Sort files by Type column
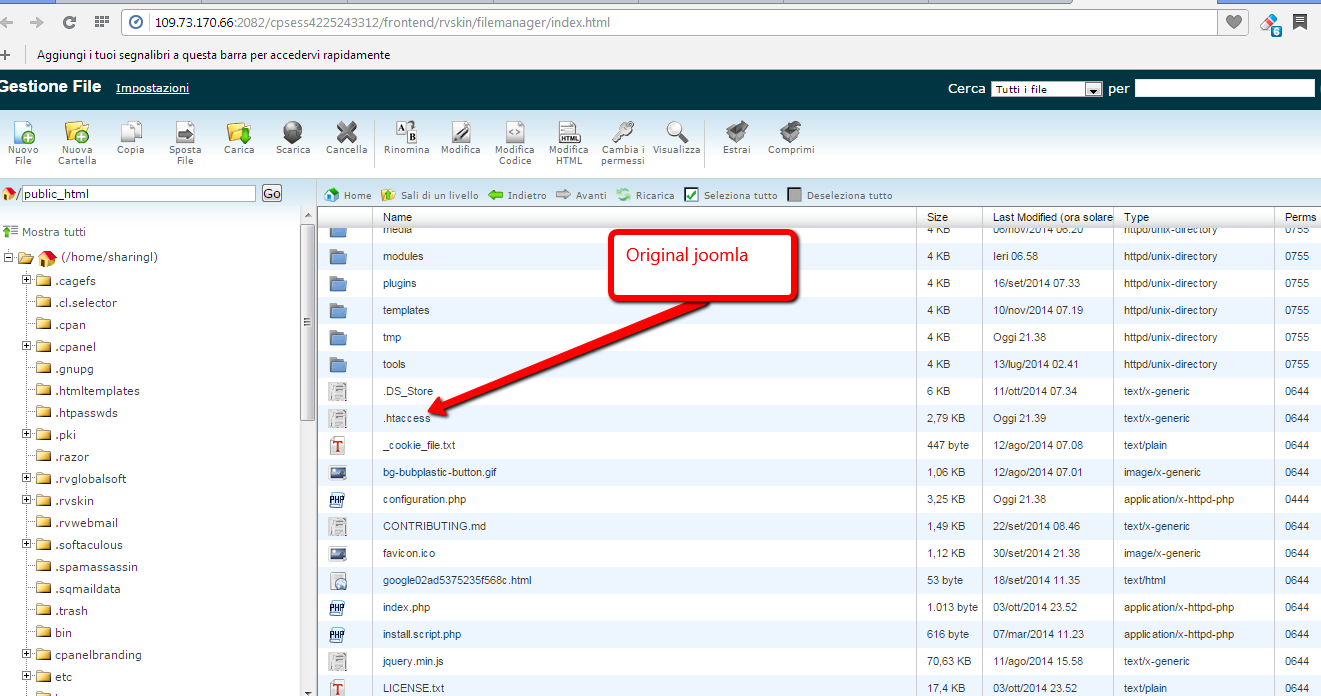The height and width of the screenshot is (696, 1321). tap(1136, 217)
